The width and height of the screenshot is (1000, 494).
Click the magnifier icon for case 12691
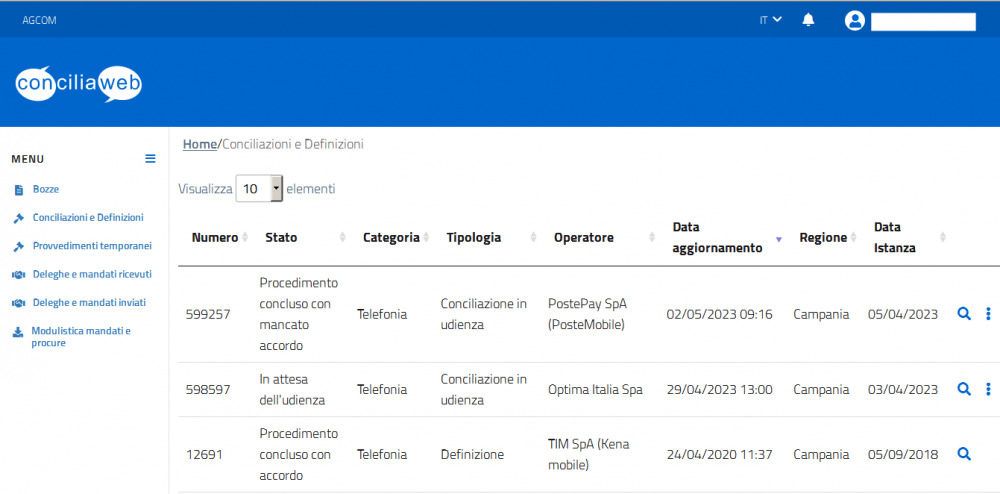pyautogui.click(x=964, y=454)
